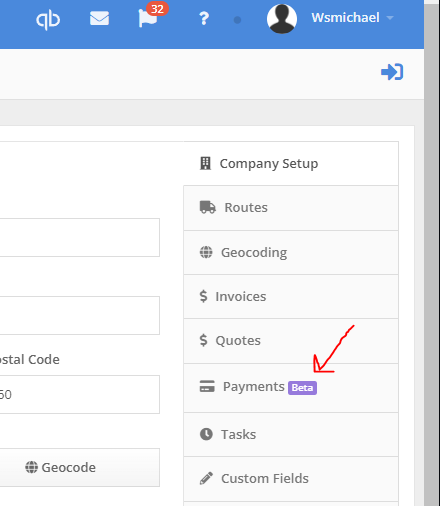Image resolution: width=440 pixels, height=506 pixels.
Task: Click the Wsmichael user avatar
Action: pyautogui.click(x=282, y=19)
